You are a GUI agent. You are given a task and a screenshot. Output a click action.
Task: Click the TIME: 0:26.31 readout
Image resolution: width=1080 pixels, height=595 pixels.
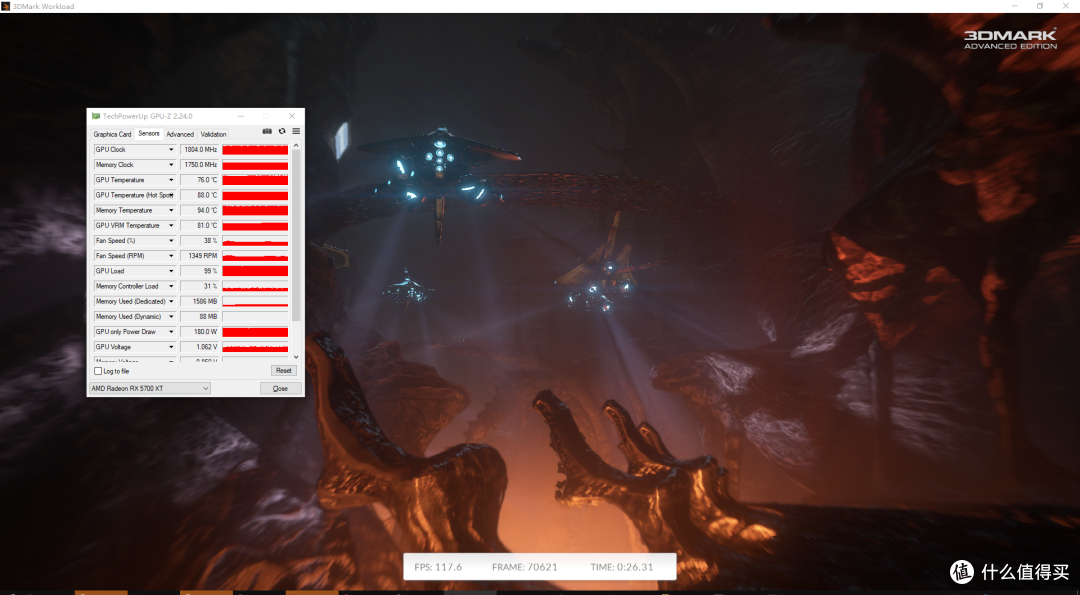click(x=621, y=567)
